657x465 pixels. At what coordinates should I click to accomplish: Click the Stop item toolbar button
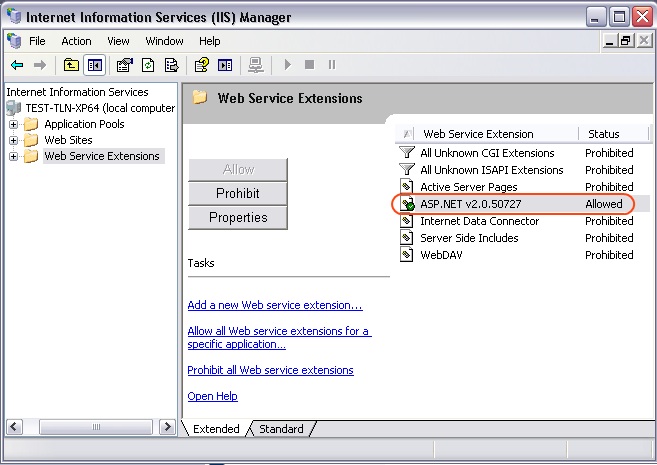[310, 65]
